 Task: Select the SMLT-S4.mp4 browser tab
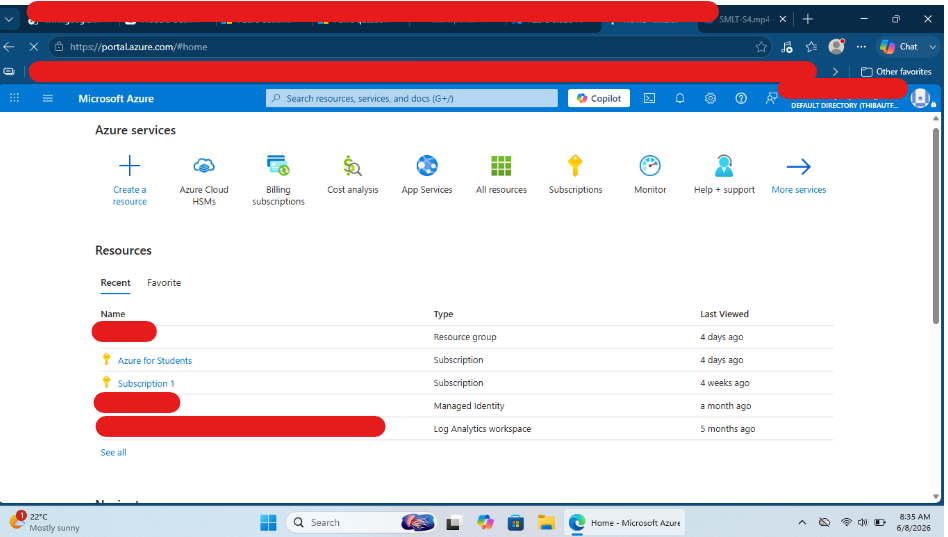click(744, 19)
